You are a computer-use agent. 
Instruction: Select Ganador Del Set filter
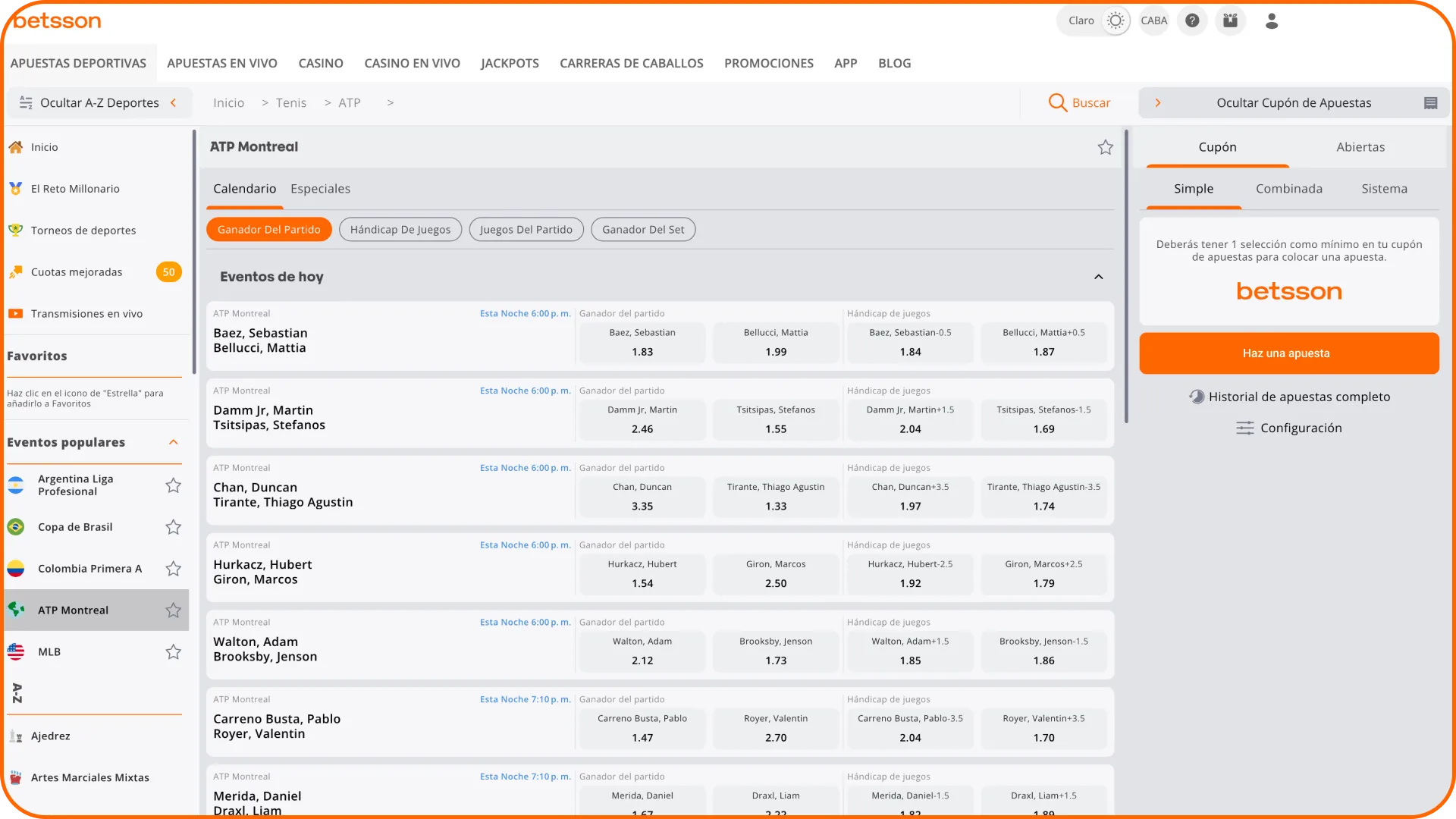point(643,230)
